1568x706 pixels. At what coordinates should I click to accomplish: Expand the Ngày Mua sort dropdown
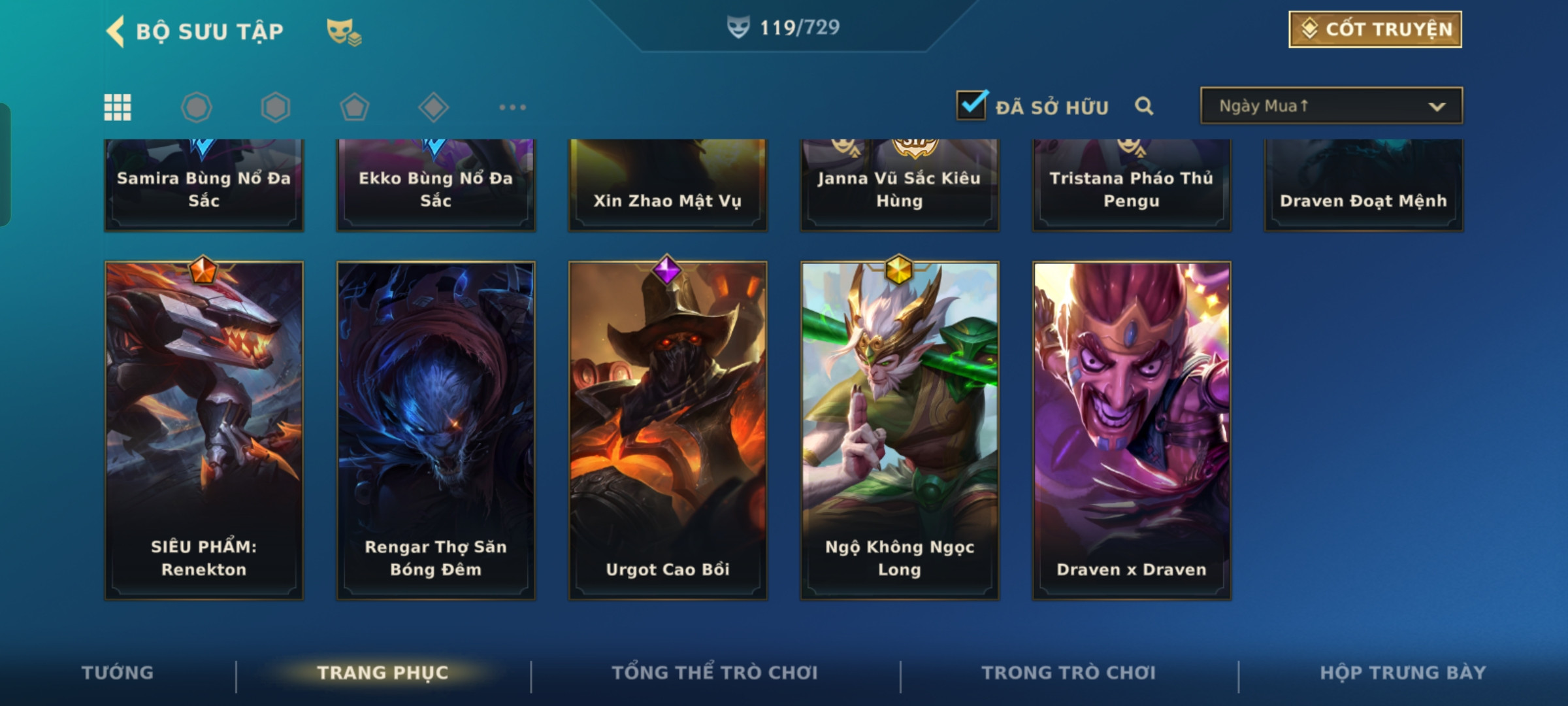point(1331,106)
